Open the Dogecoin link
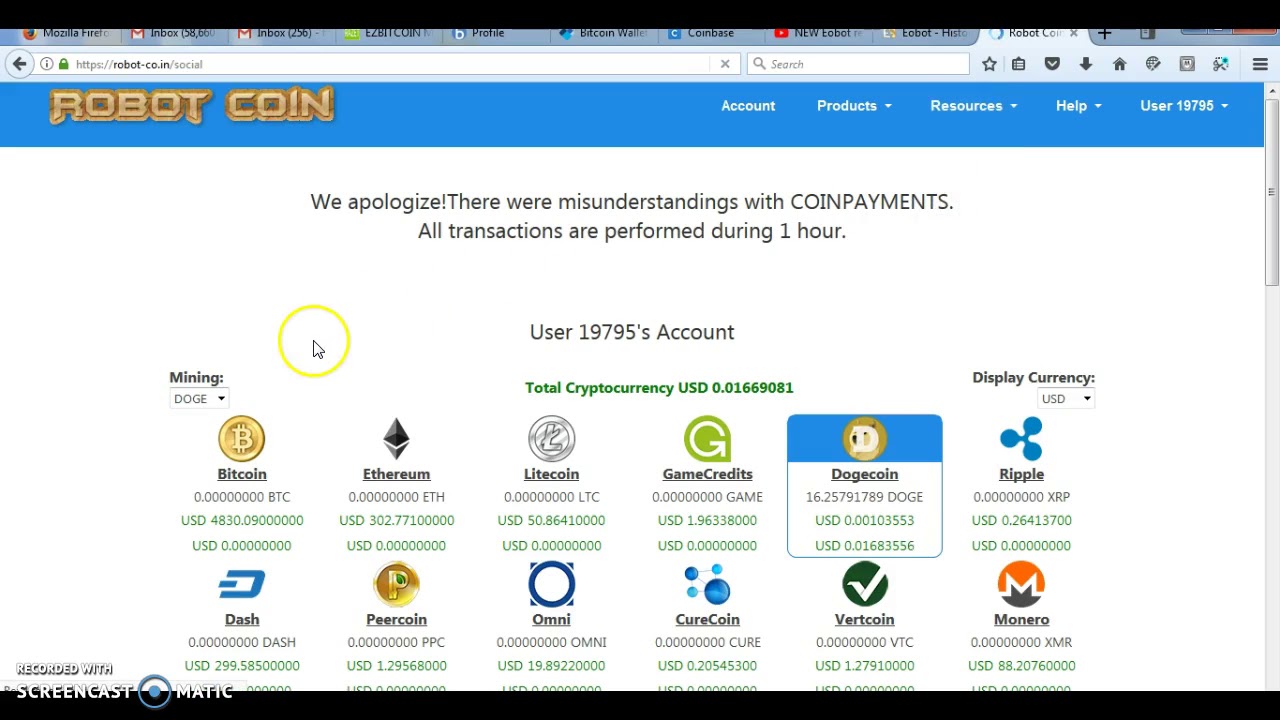The height and width of the screenshot is (720, 1280). point(864,474)
